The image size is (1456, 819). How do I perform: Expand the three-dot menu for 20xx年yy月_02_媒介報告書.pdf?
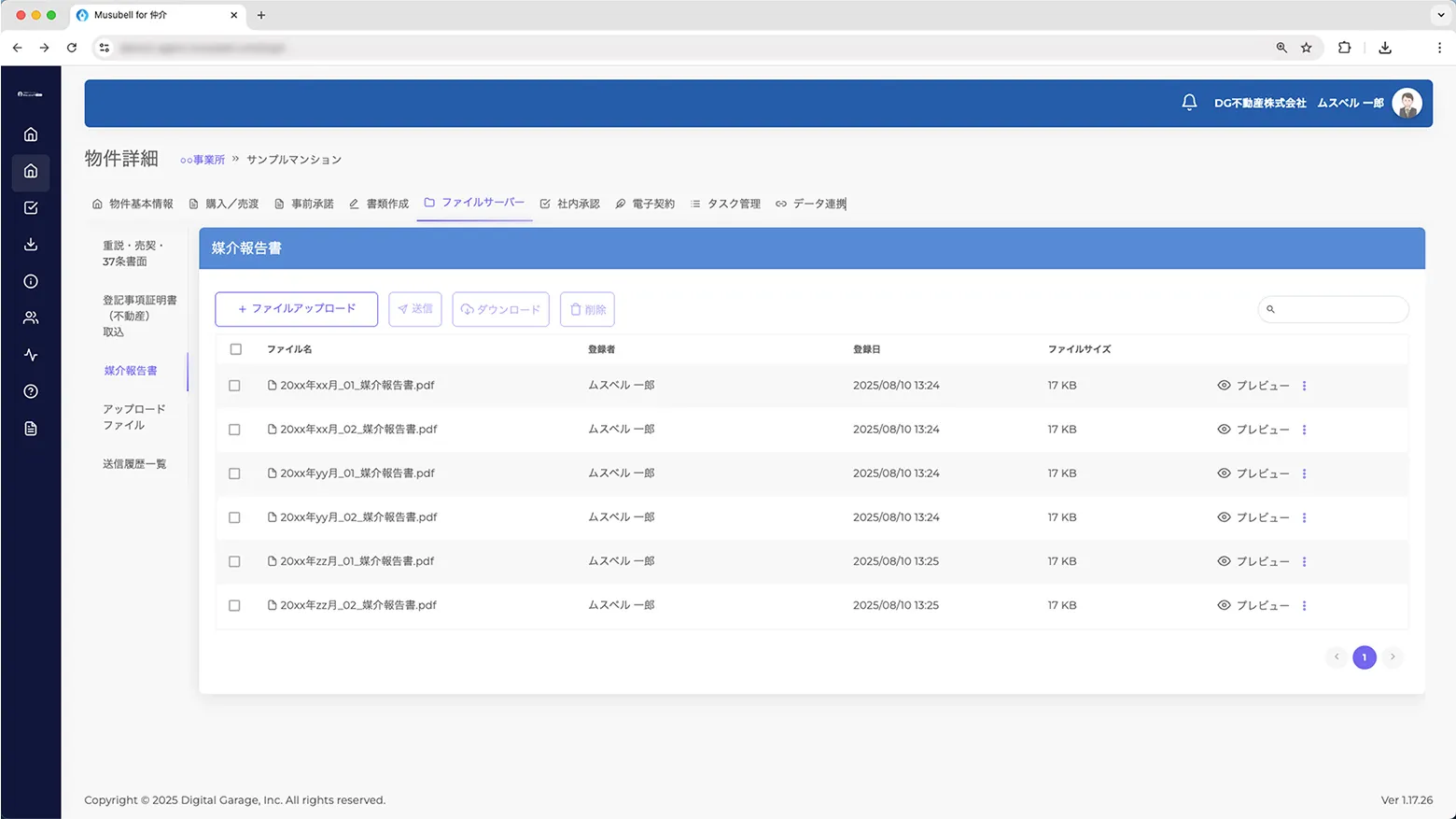point(1304,517)
